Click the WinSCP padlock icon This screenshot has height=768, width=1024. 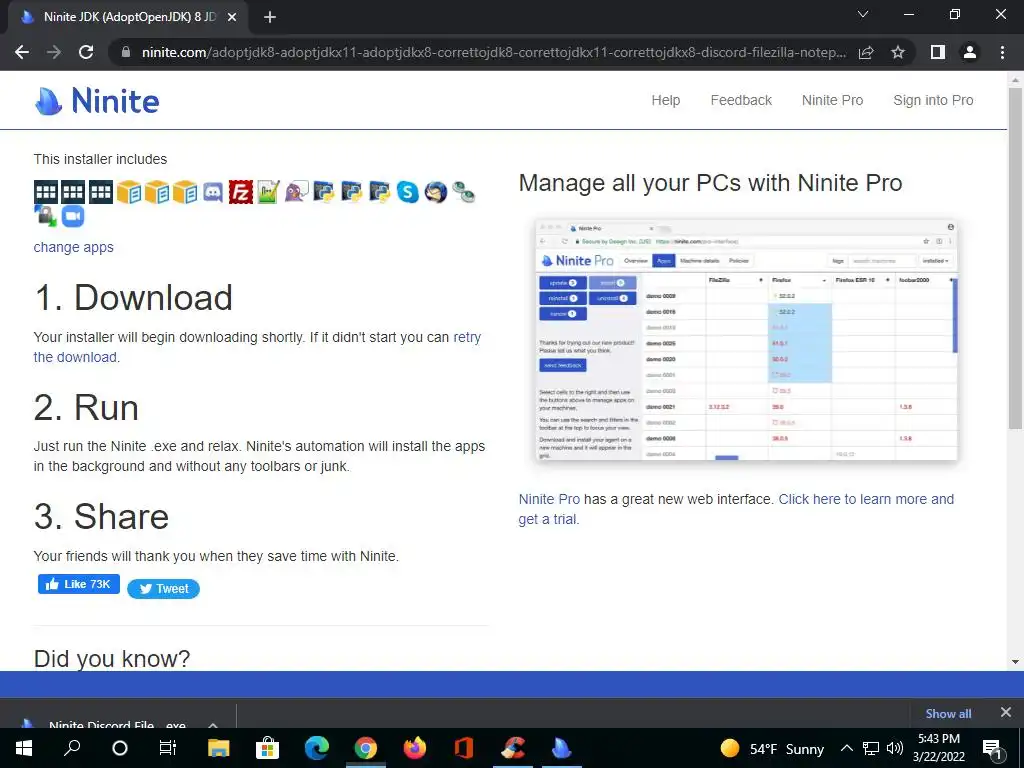pyautogui.click(x=45, y=216)
